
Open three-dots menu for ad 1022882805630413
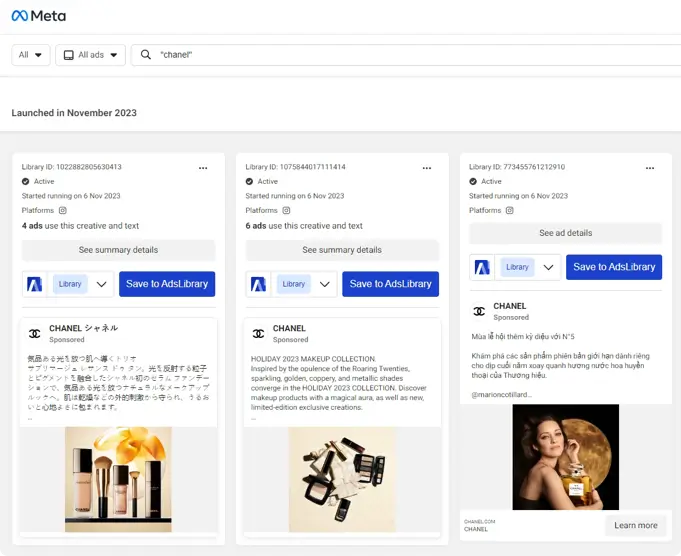pyautogui.click(x=203, y=168)
